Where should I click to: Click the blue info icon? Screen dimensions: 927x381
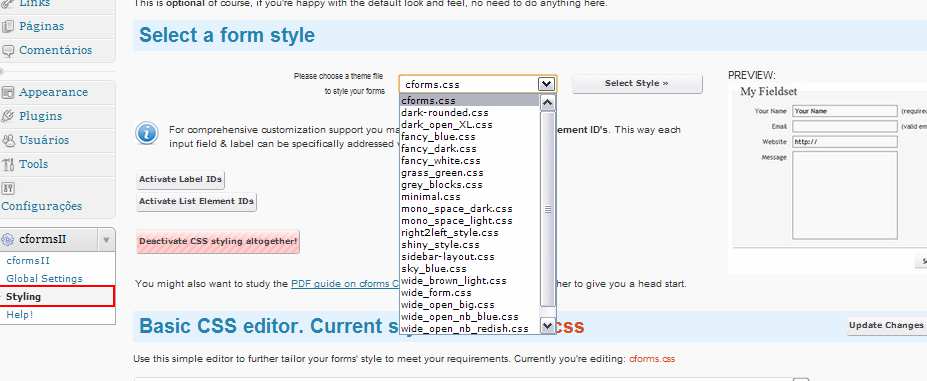[147, 133]
